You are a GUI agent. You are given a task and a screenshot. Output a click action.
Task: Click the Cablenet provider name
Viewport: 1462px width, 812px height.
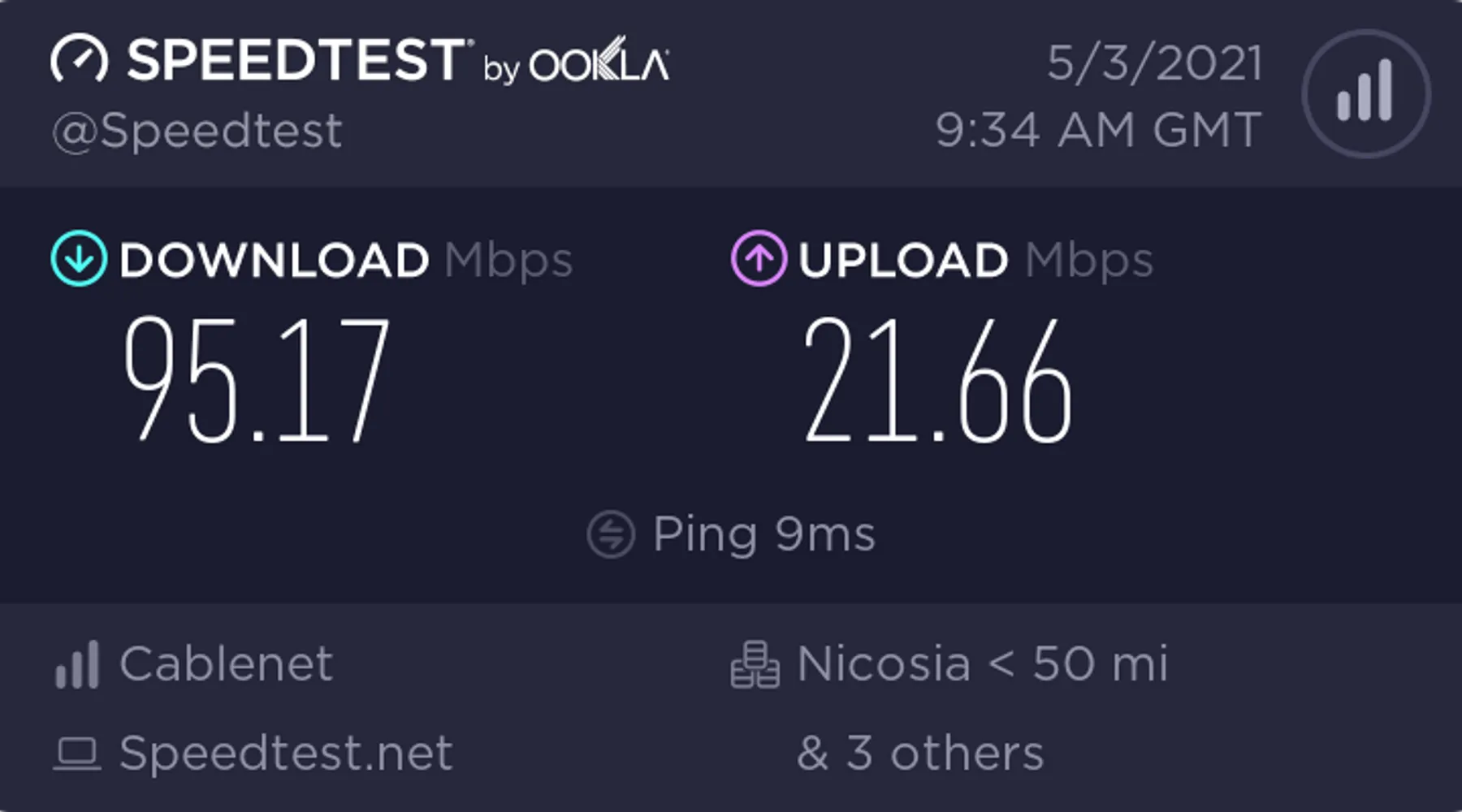(226, 664)
